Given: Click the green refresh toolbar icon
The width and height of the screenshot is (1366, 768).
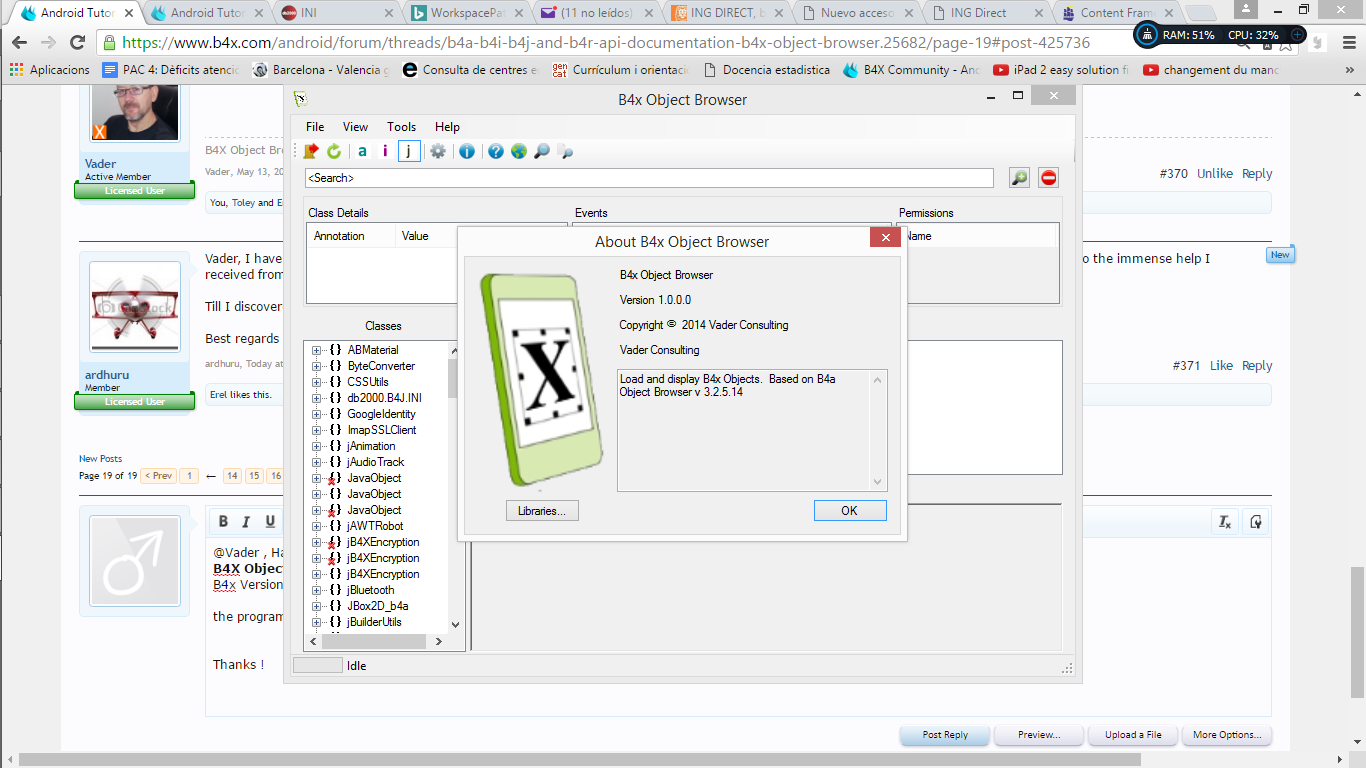Looking at the screenshot, I should click(334, 151).
